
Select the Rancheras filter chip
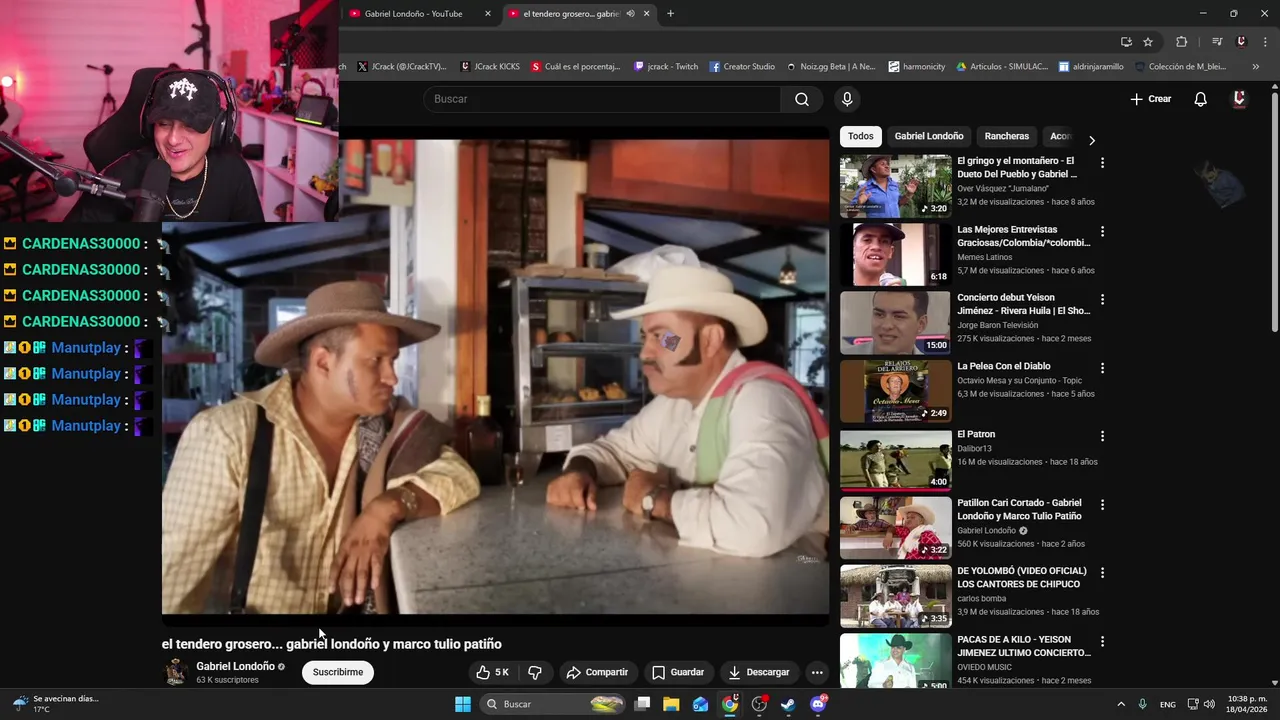click(1006, 136)
